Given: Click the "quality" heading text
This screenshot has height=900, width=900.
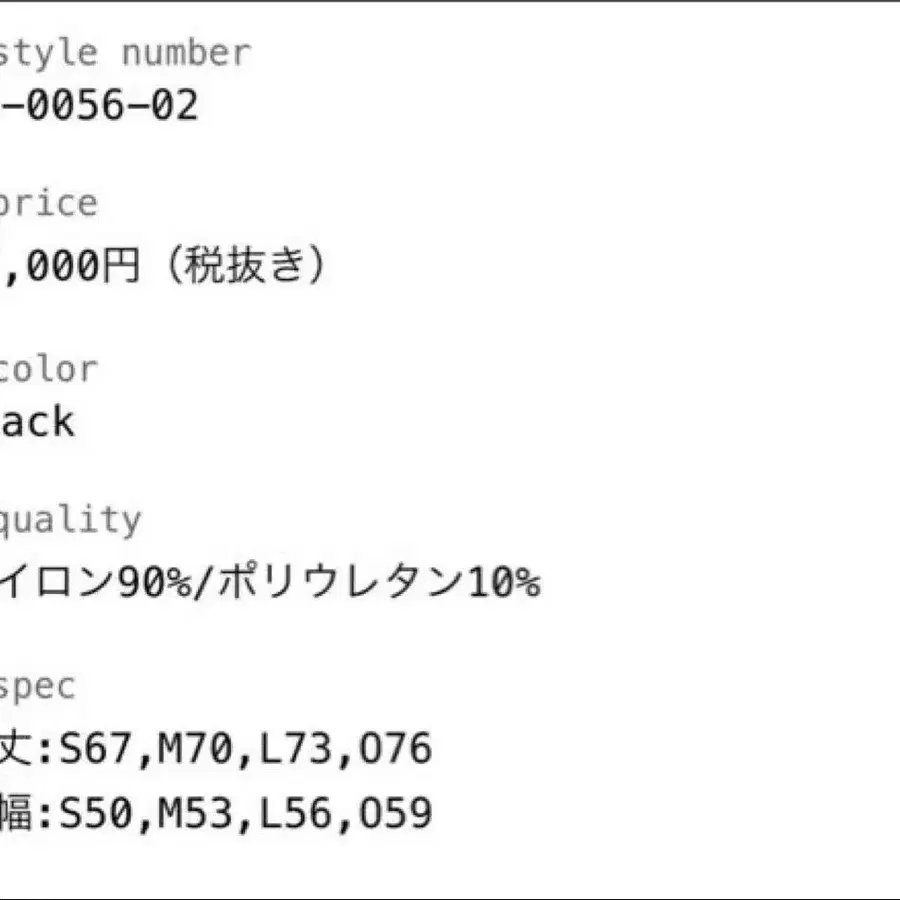Looking at the screenshot, I should point(70,520).
